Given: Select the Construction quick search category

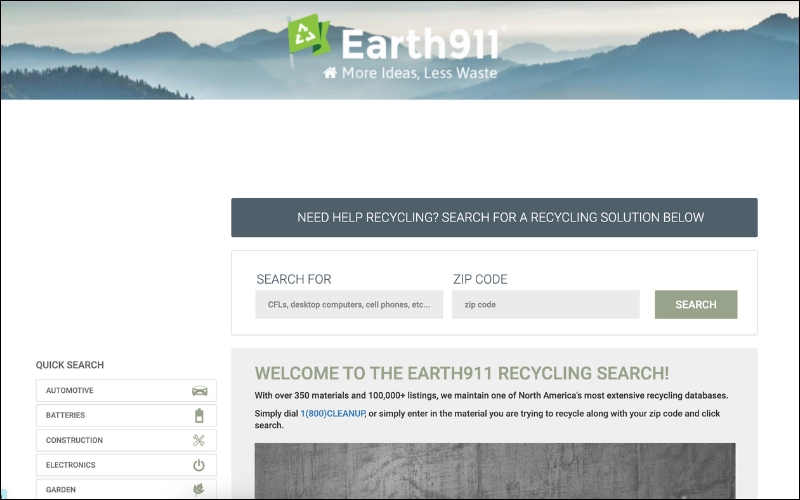Looking at the screenshot, I should 126,440.
